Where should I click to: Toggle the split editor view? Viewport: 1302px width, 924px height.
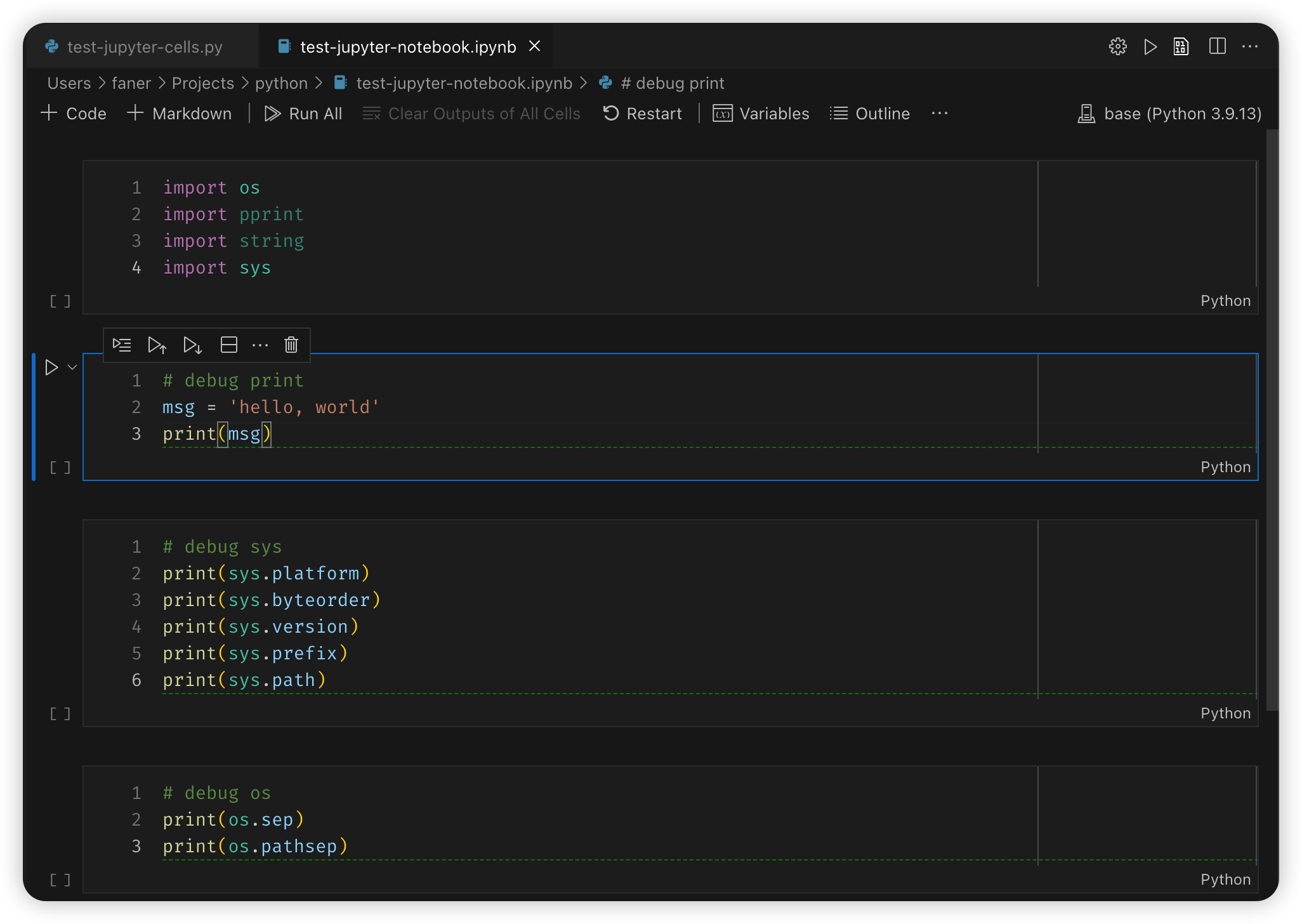[x=1218, y=46]
